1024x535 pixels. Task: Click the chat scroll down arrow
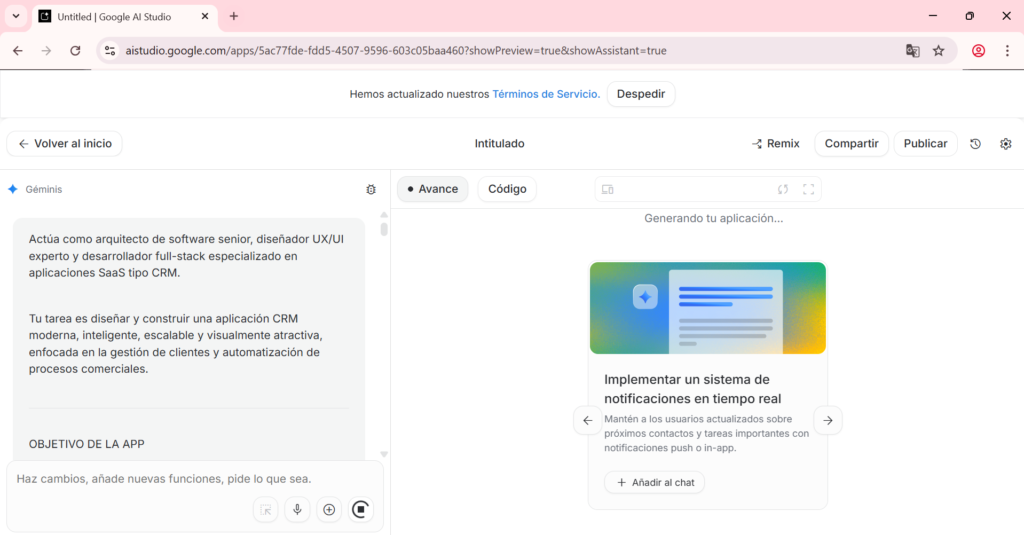point(384,454)
